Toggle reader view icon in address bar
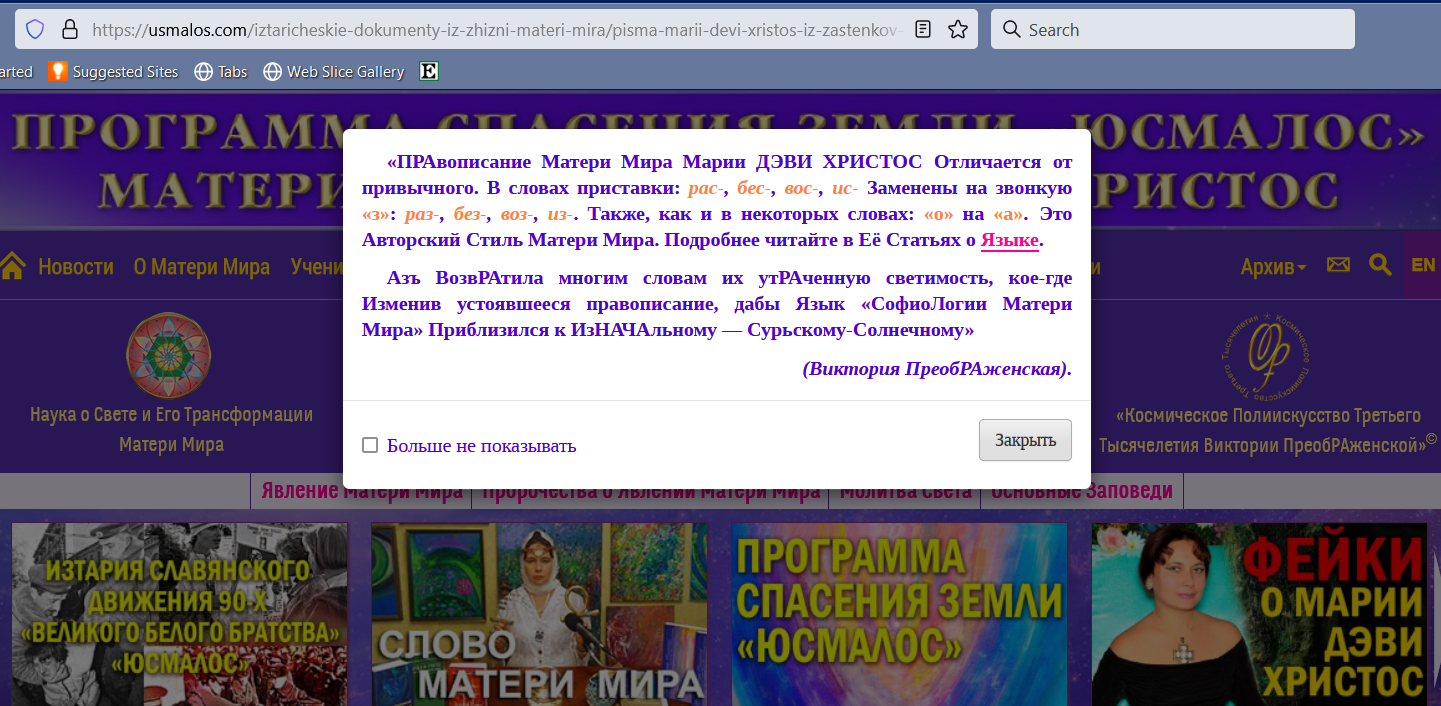This screenshot has height=706, width=1441. coord(923,29)
